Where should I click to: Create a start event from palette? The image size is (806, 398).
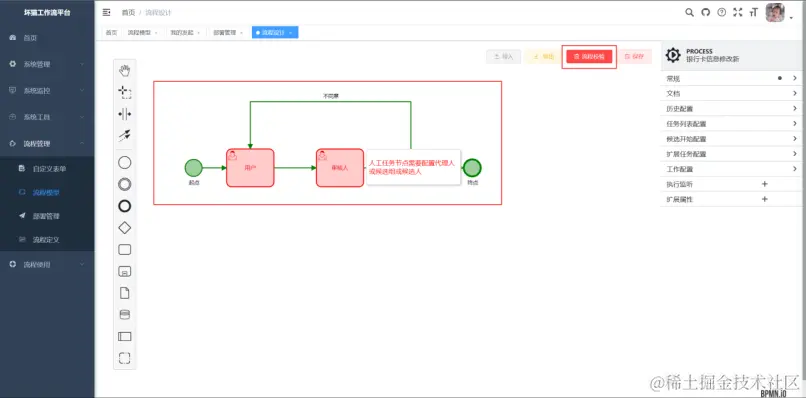click(124, 163)
